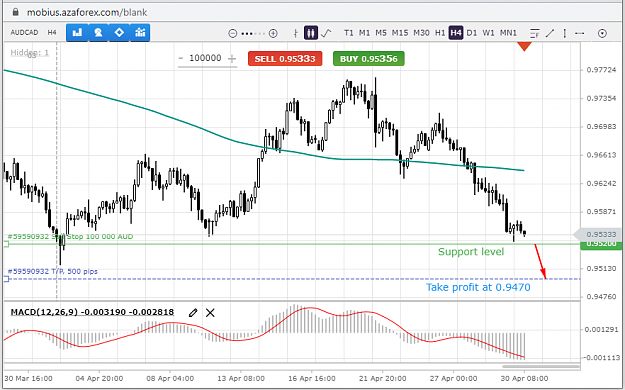Click the MACD(12,26,9) indicator label
Image resolution: width=625 pixels, height=390 pixels.
[92, 312]
